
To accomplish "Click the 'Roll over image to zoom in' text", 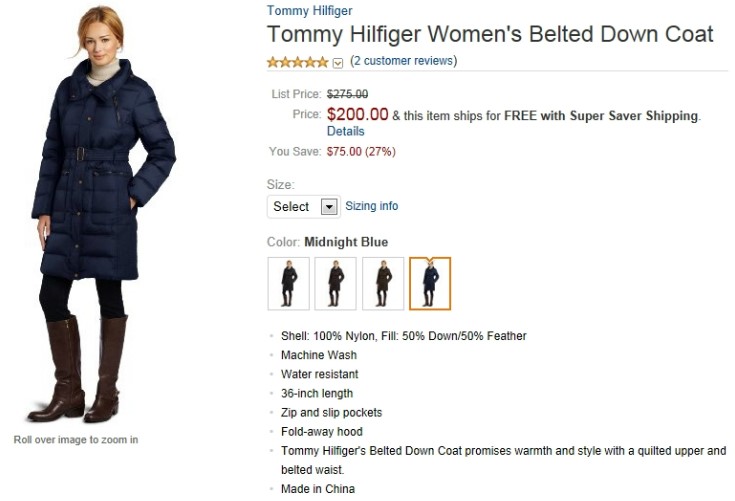I will (76, 440).
